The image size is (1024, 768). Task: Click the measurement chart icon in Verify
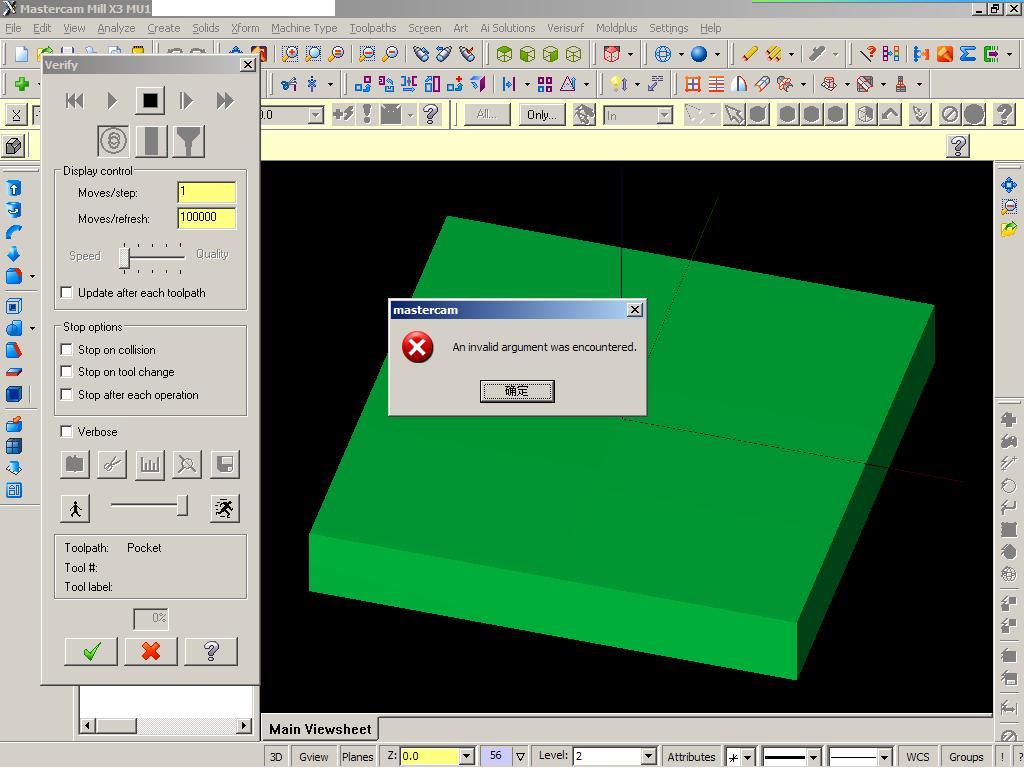[x=150, y=464]
